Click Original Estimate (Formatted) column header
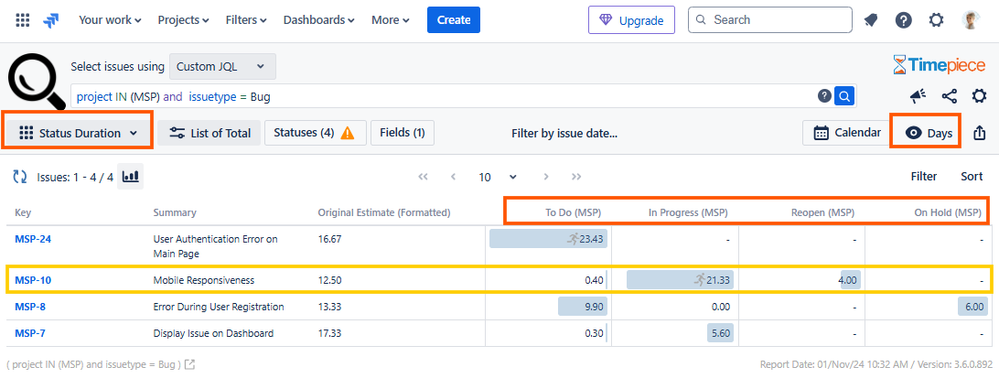999x380 pixels. (384, 212)
